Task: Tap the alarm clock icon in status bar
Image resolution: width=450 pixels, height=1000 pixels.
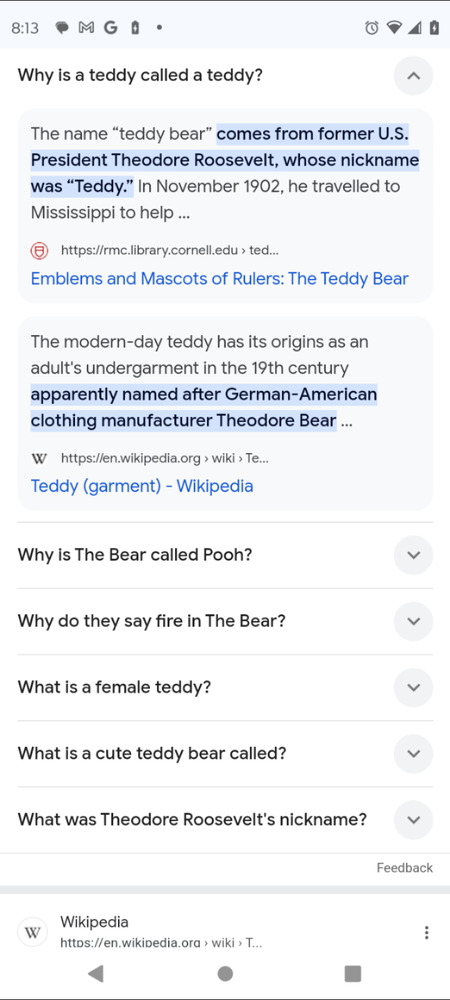Action: [371, 28]
